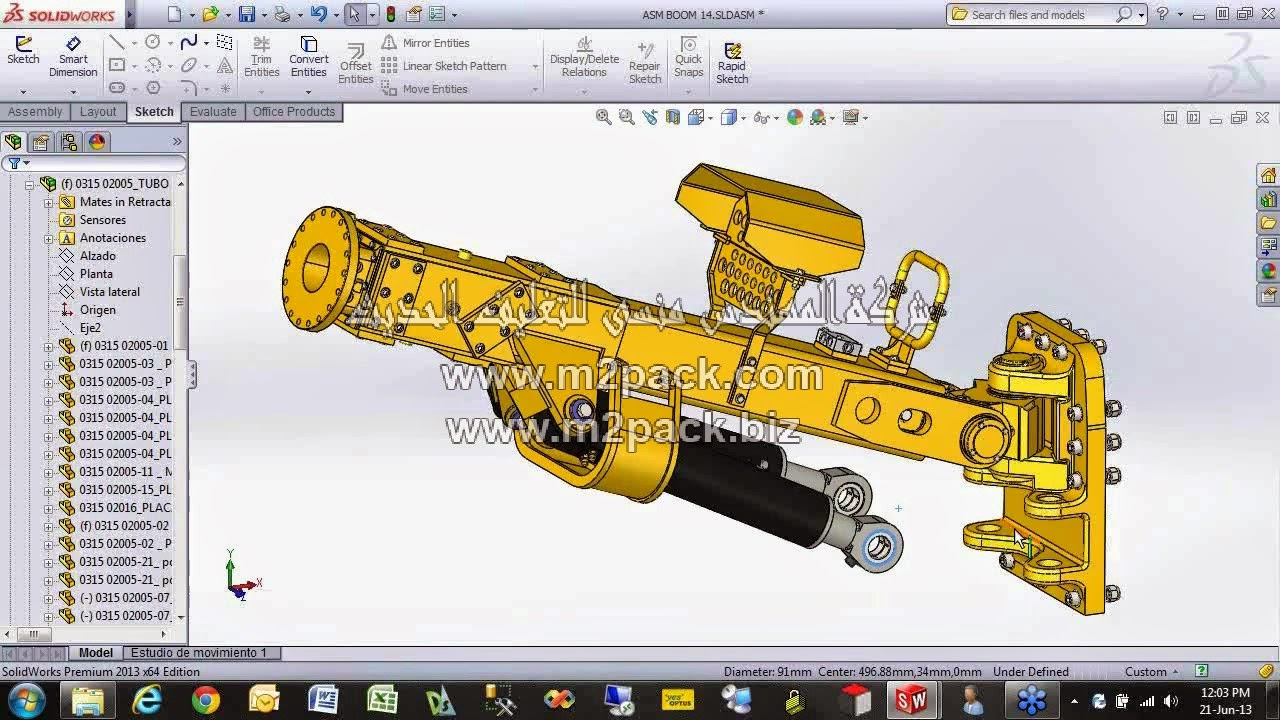Select the Vista lateral plane
Viewport: 1280px width, 720px height.
[x=109, y=292]
